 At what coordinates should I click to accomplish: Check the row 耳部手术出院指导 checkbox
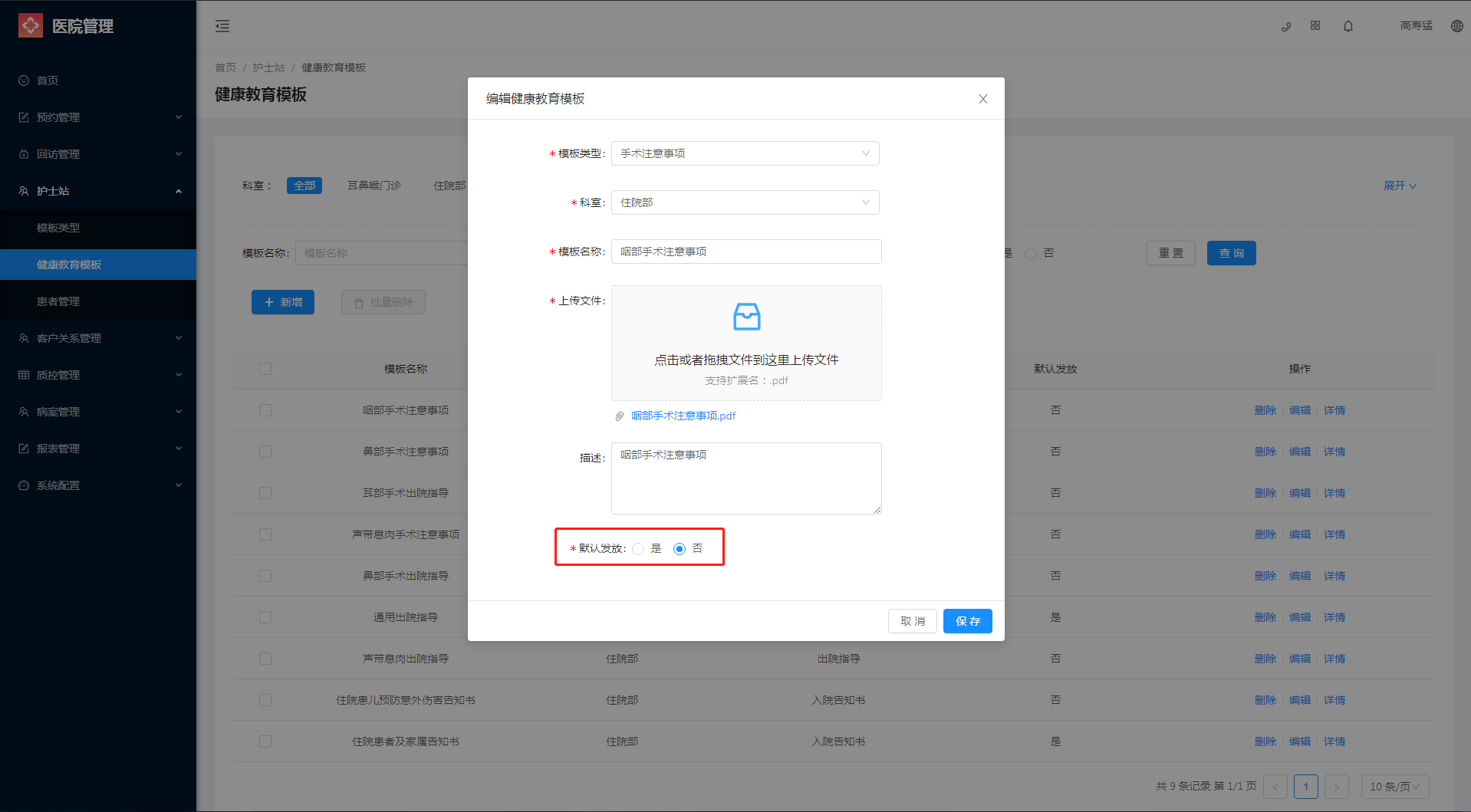pos(265,493)
